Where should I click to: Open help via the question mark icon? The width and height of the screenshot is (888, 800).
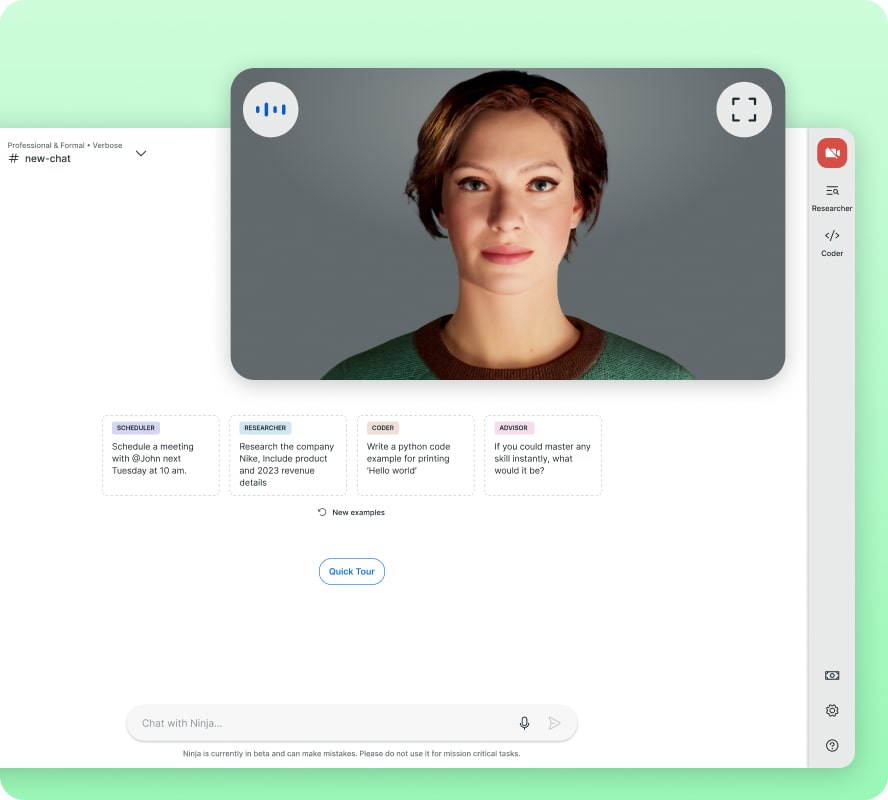[x=832, y=745]
